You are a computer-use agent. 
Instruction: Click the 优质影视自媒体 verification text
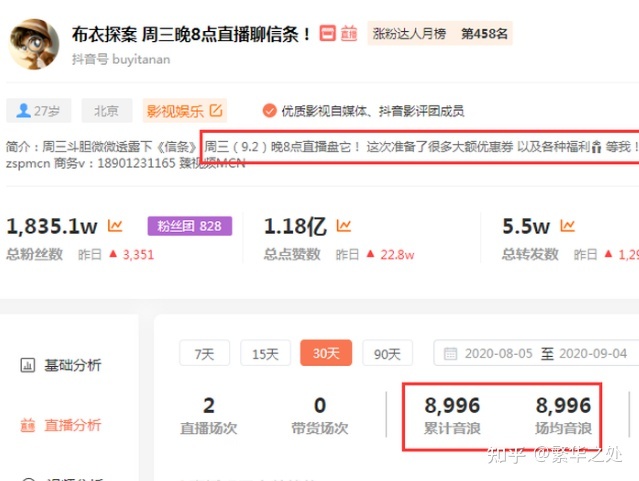[x=373, y=110]
